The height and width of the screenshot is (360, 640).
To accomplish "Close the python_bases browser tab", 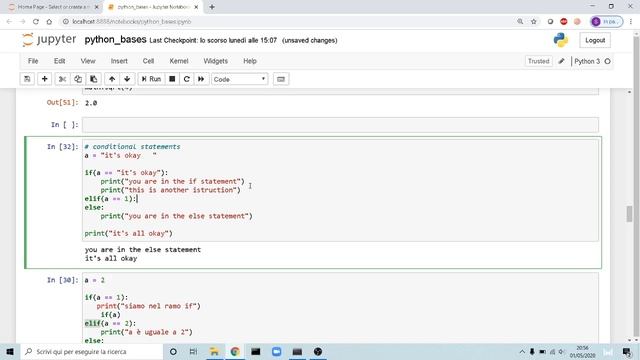I will (196, 7).
